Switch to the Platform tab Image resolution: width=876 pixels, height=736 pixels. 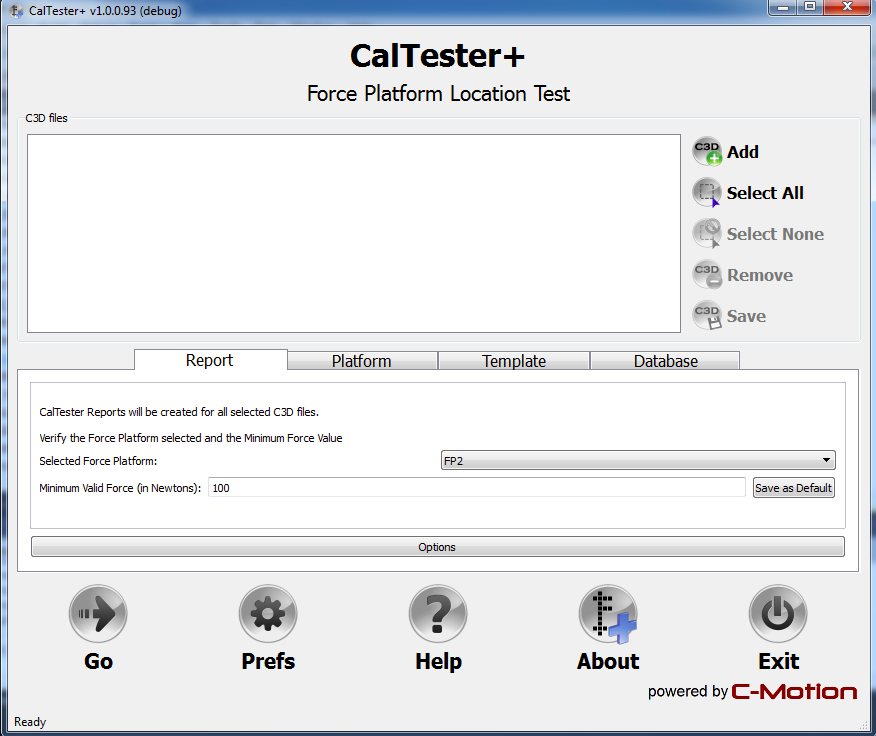tap(362, 361)
